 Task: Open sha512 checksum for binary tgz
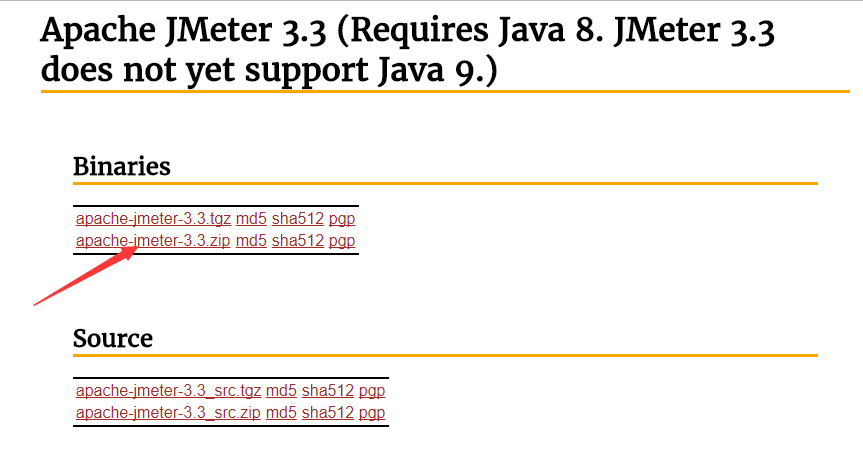tap(298, 219)
